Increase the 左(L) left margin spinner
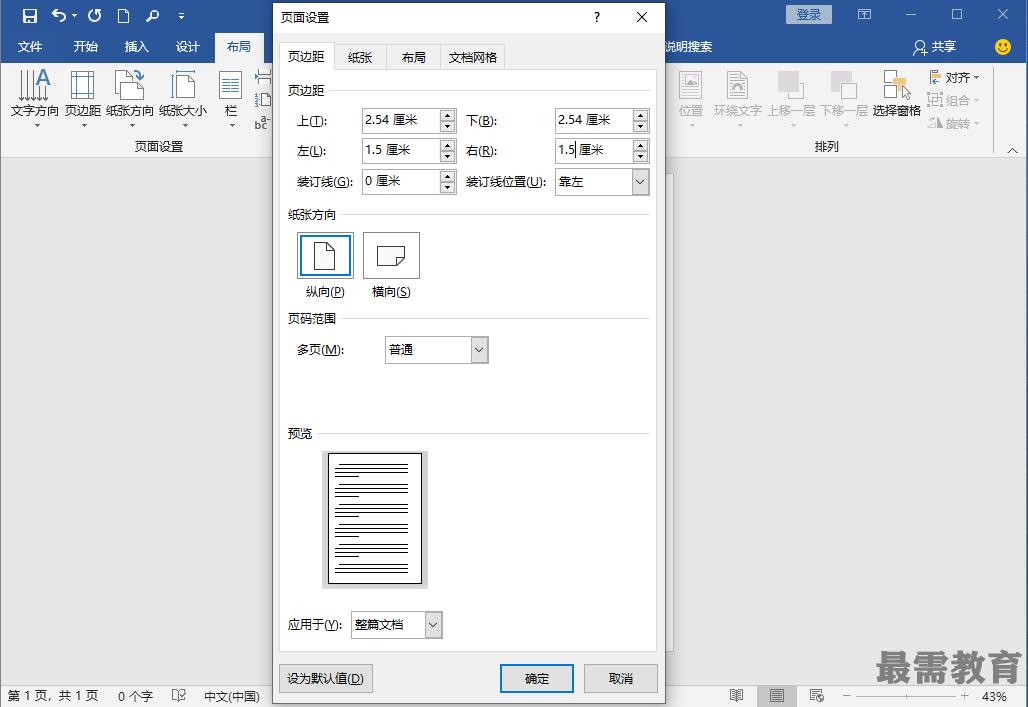This screenshot has width=1028, height=707. tap(448, 145)
